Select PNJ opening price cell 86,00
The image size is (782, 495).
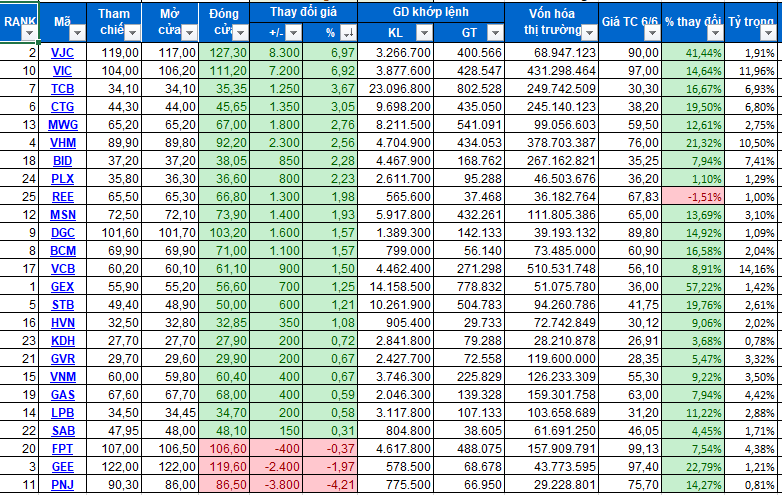pos(170,485)
